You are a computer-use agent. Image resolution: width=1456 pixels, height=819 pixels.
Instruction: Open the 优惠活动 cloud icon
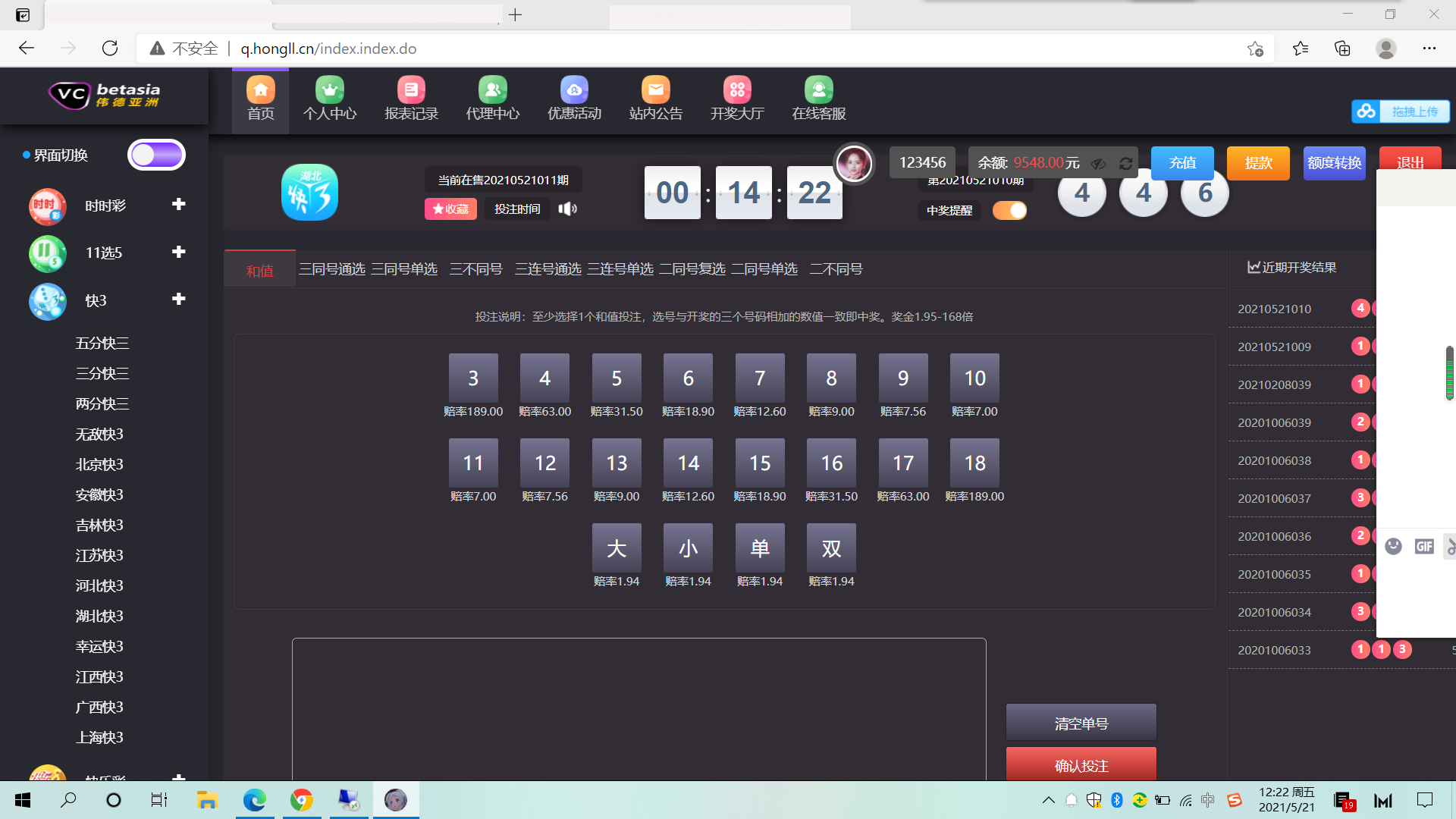pyautogui.click(x=574, y=90)
